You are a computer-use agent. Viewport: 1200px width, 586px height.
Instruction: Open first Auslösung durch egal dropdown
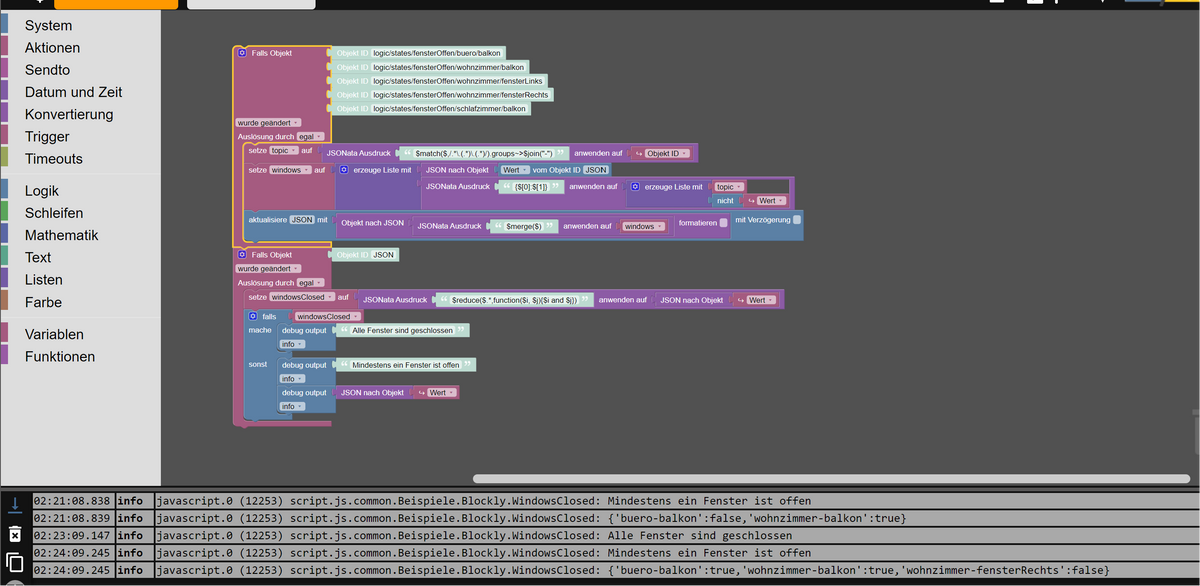(x=312, y=136)
